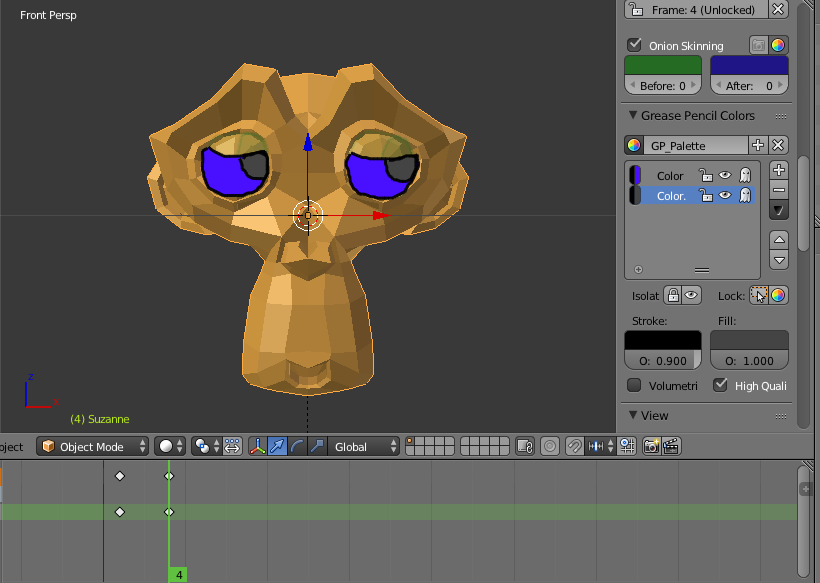Click the Isolate eye icon
The height and width of the screenshot is (583, 820).
coord(691,295)
